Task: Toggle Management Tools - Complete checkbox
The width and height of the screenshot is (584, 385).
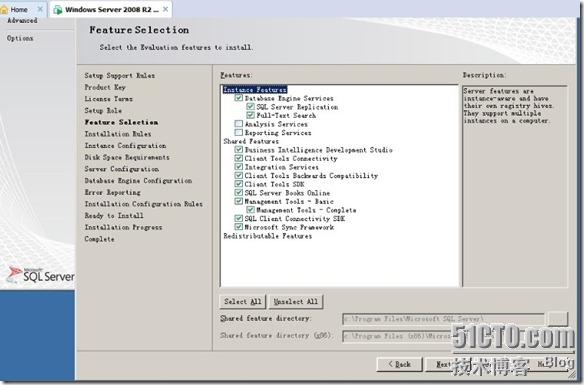Action: point(250,210)
